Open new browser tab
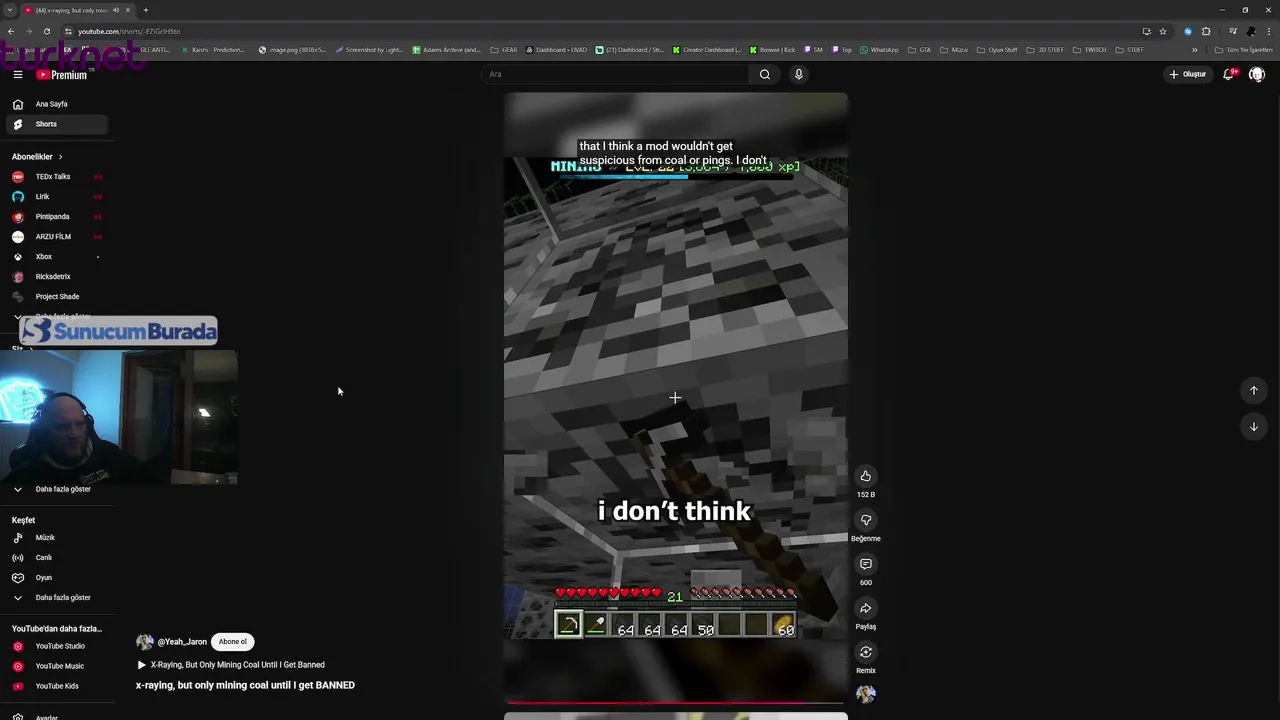 tap(145, 10)
